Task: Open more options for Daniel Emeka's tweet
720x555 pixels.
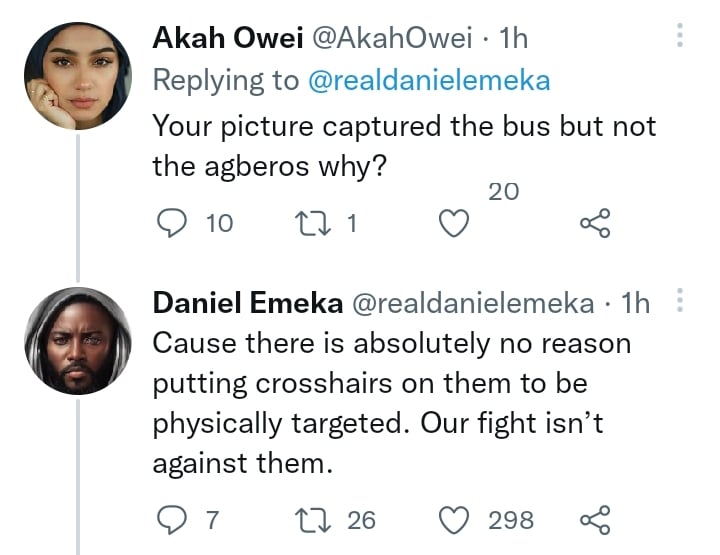Action: pos(680,301)
